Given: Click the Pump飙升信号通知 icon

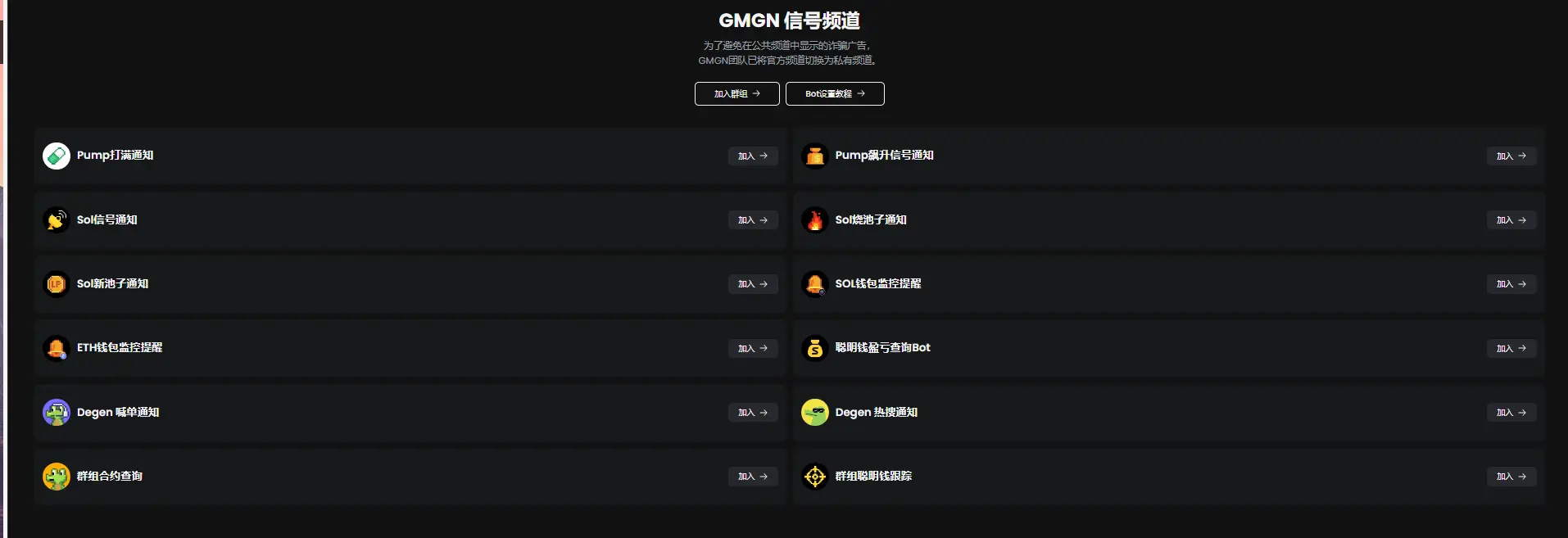Looking at the screenshot, I should point(814,156).
